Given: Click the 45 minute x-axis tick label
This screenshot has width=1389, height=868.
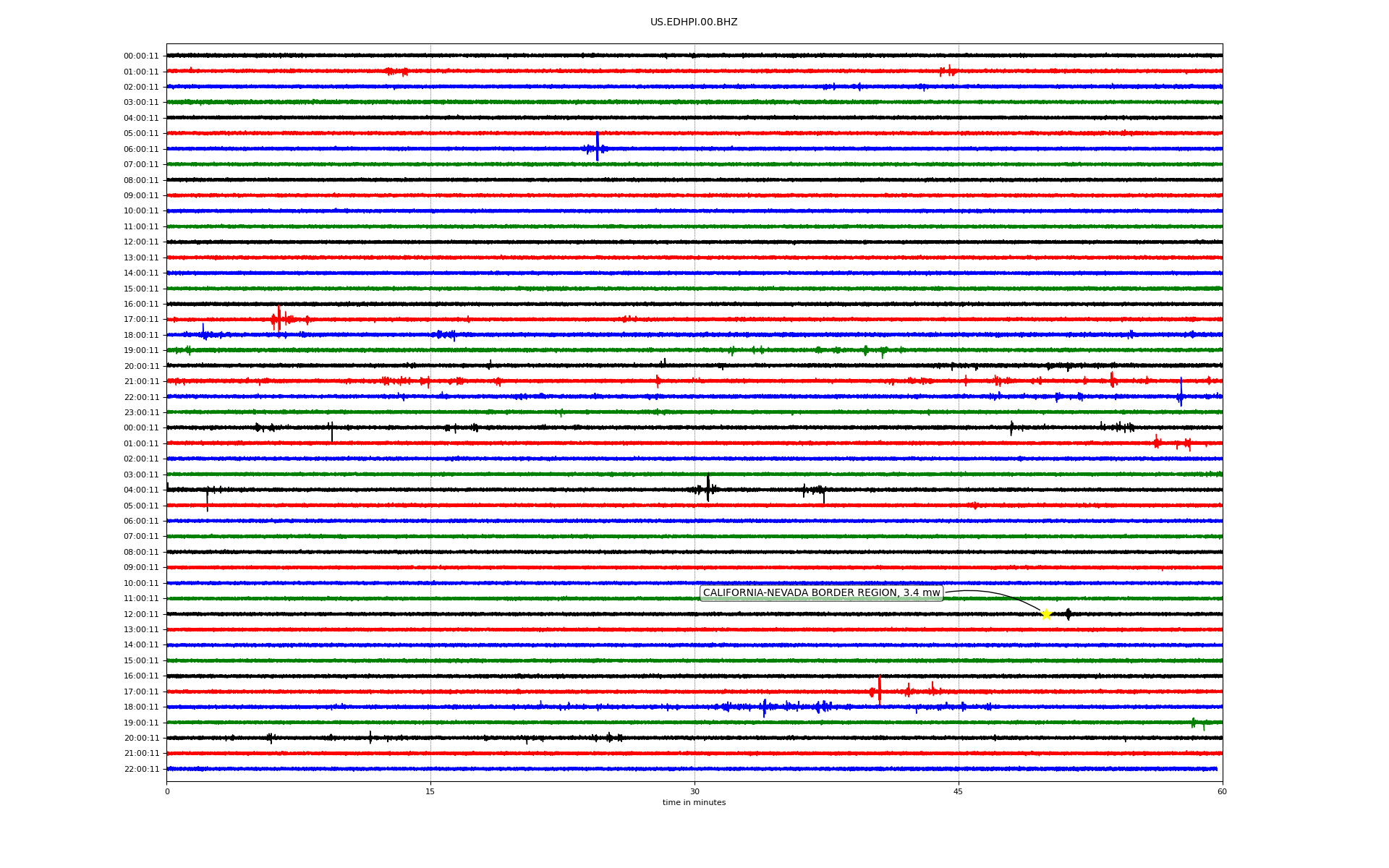Looking at the screenshot, I should coord(958,791).
